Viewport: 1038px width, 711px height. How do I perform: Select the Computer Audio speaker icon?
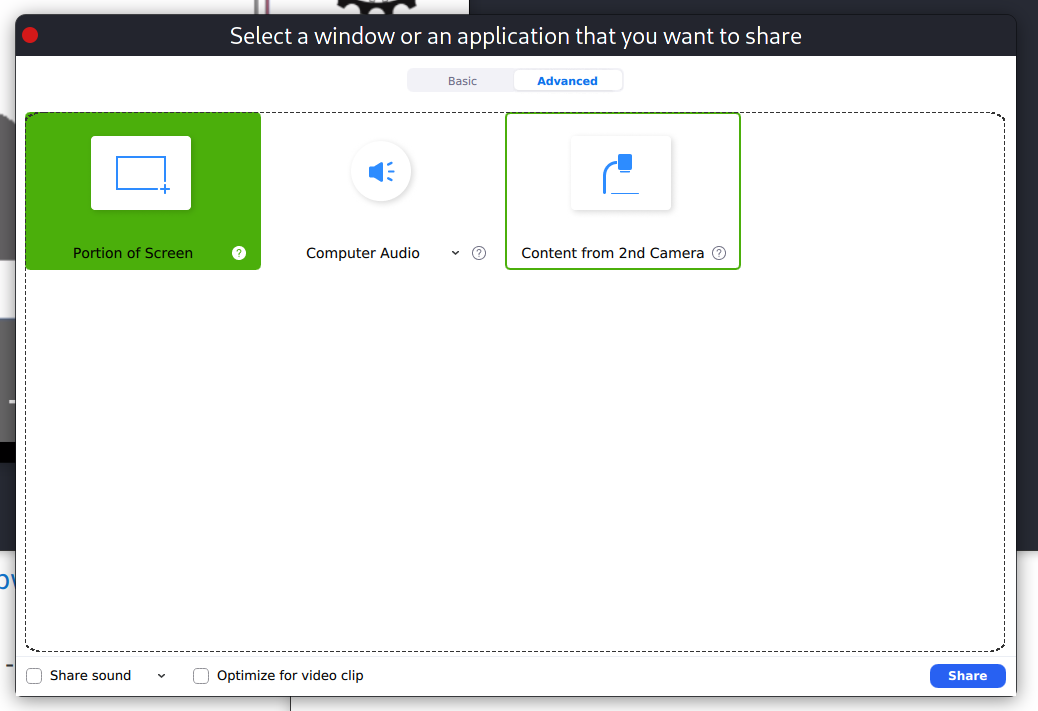381,171
